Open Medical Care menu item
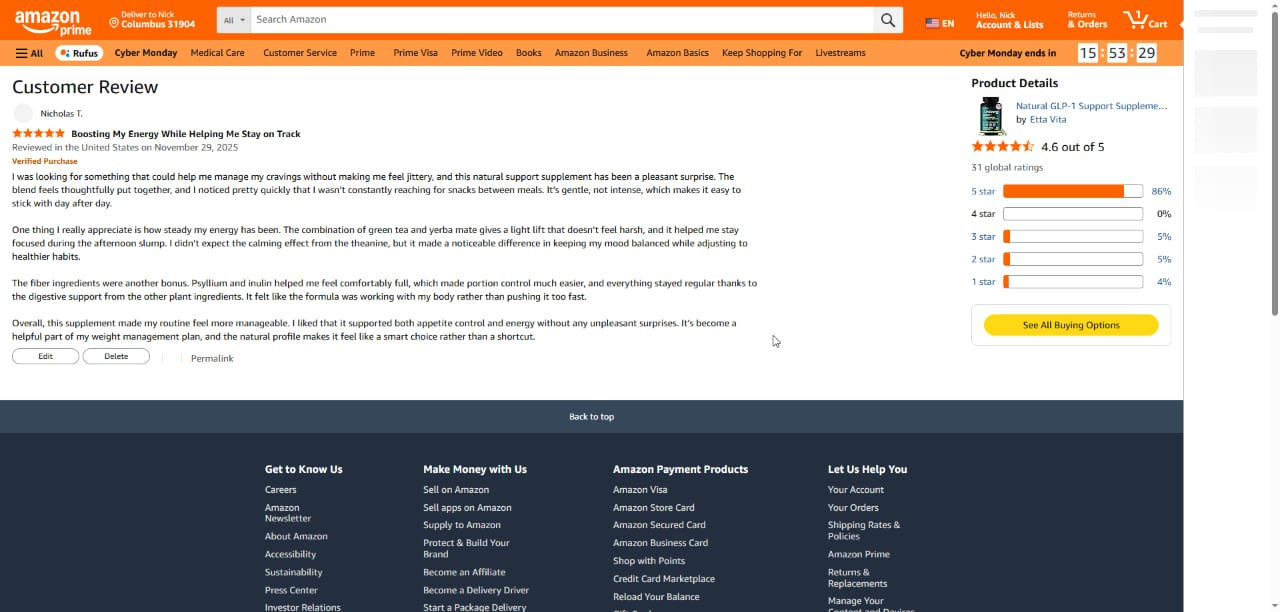The width and height of the screenshot is (1280, 612). (x=217, y=53)
